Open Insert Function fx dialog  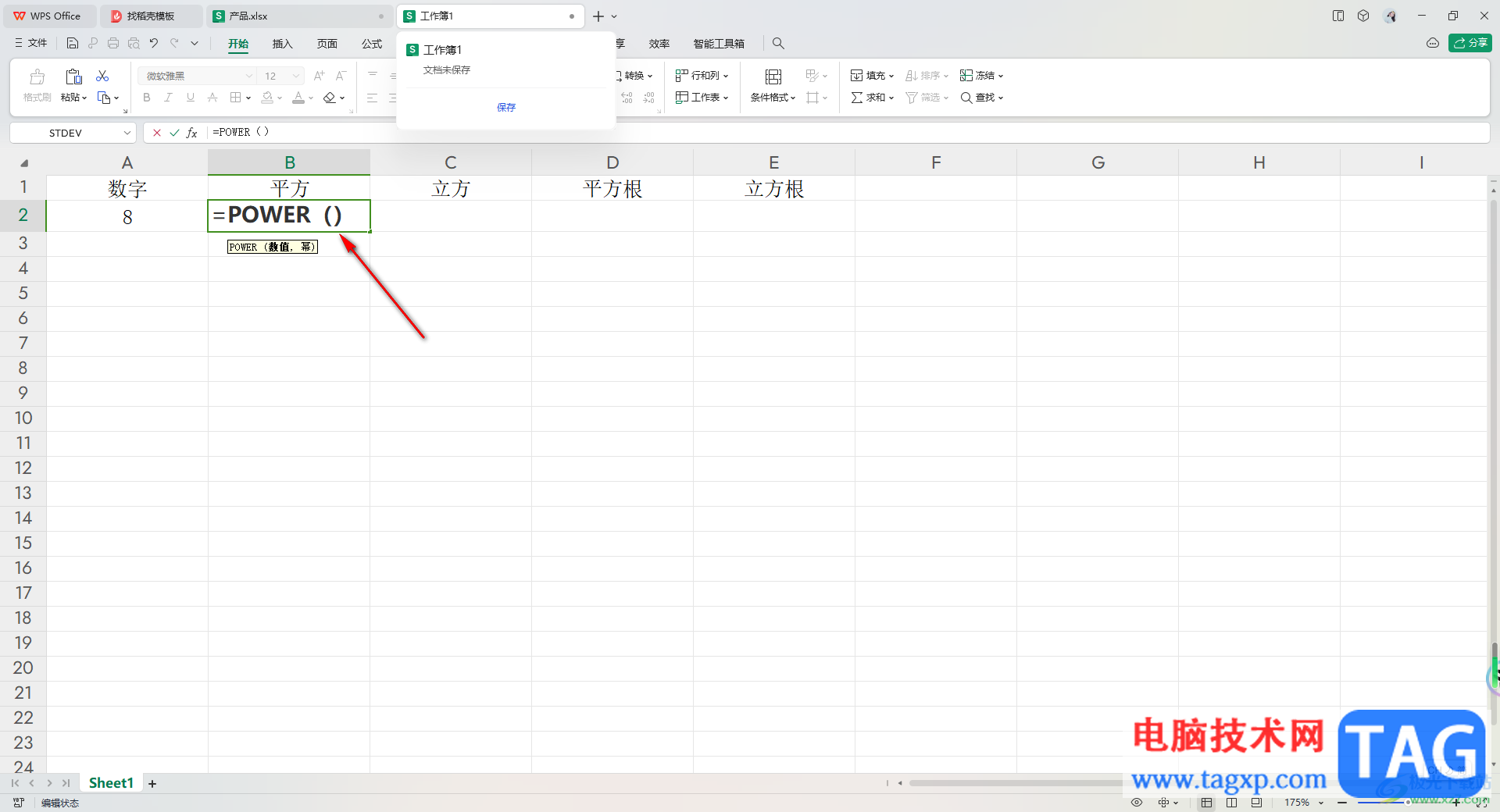click(191, 133)
